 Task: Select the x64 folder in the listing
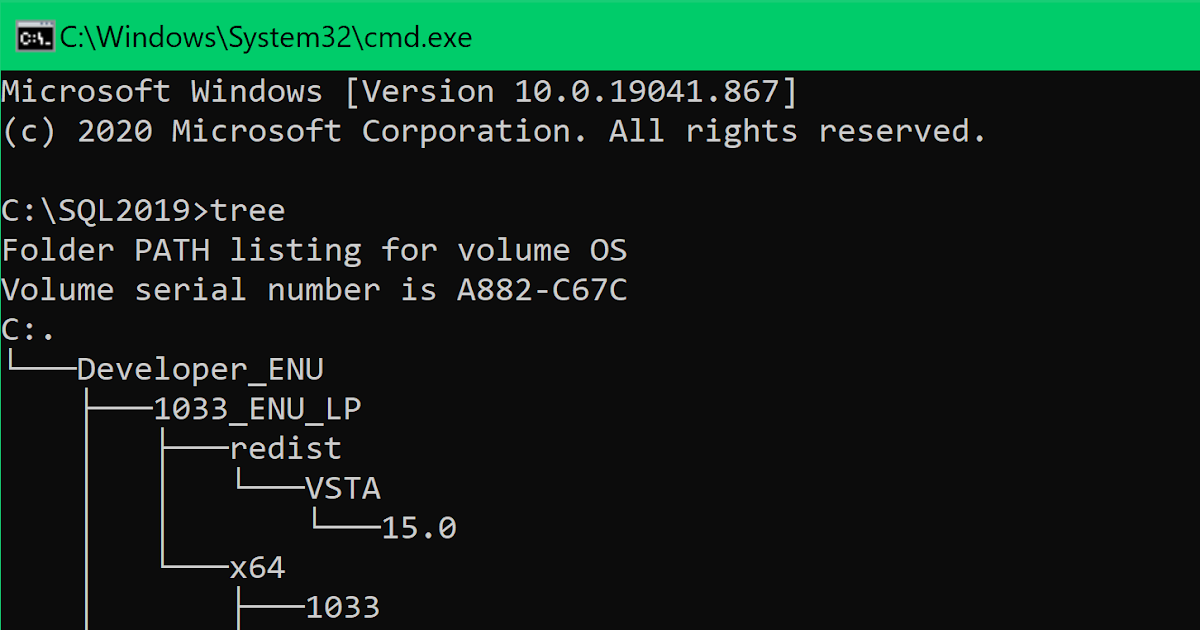coord(260,566)
